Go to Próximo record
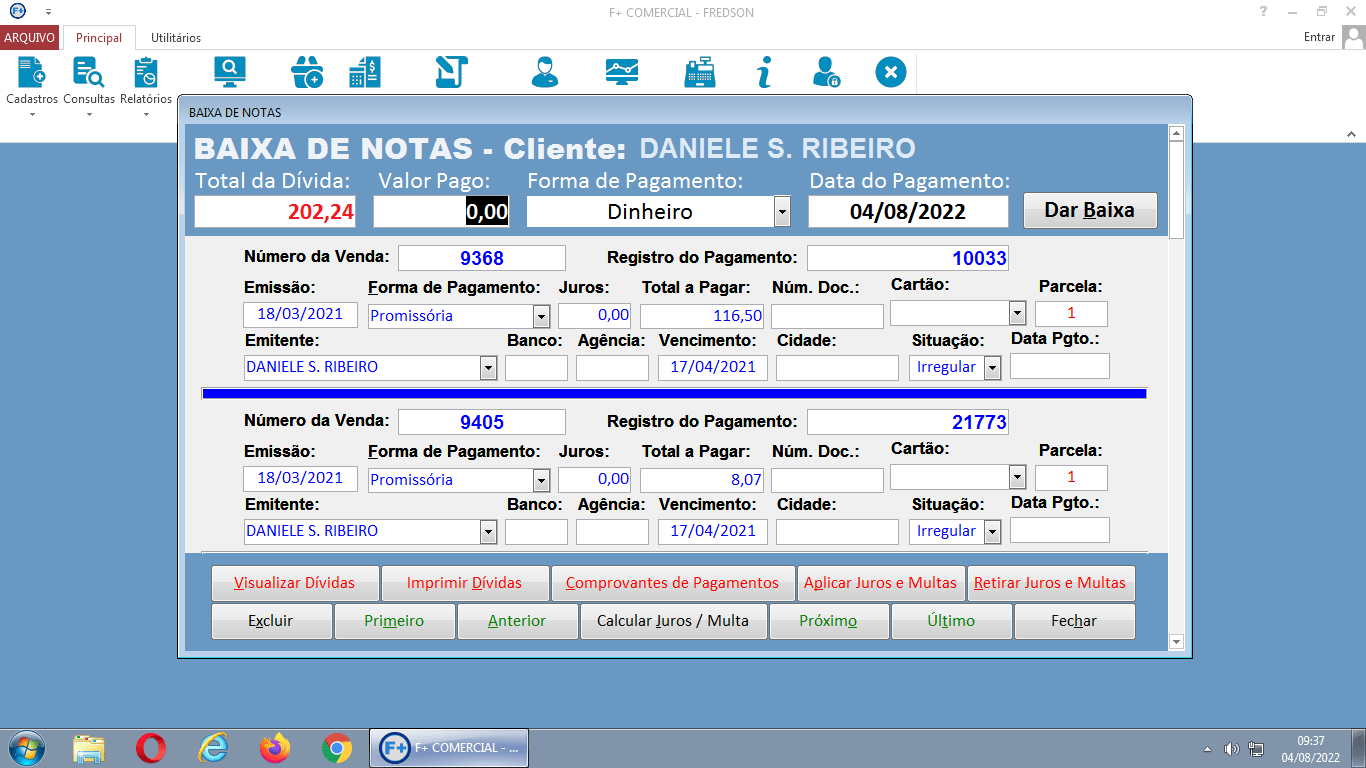 tap(828, 621)
